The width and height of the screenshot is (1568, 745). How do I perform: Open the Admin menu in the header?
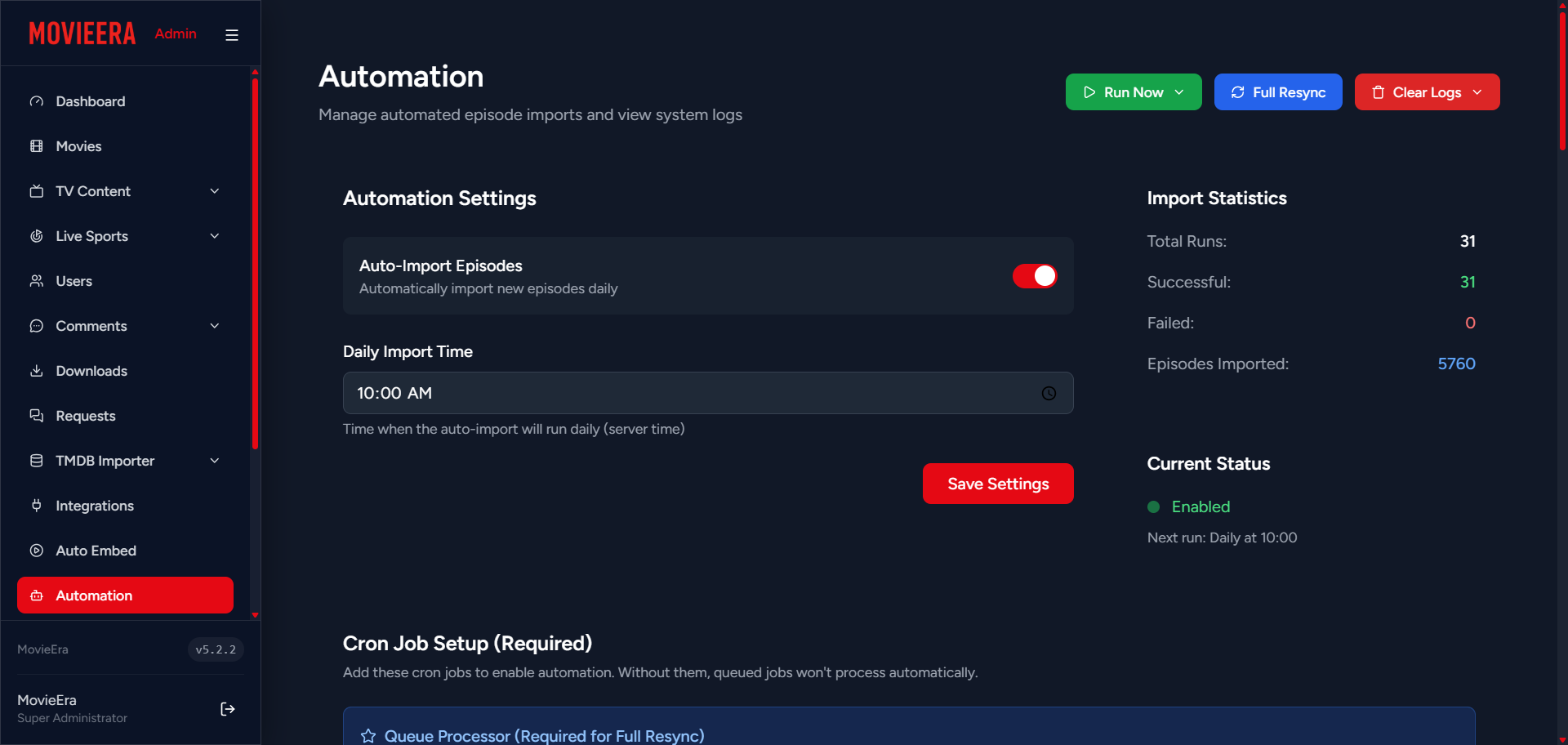(x=175, y=34)
